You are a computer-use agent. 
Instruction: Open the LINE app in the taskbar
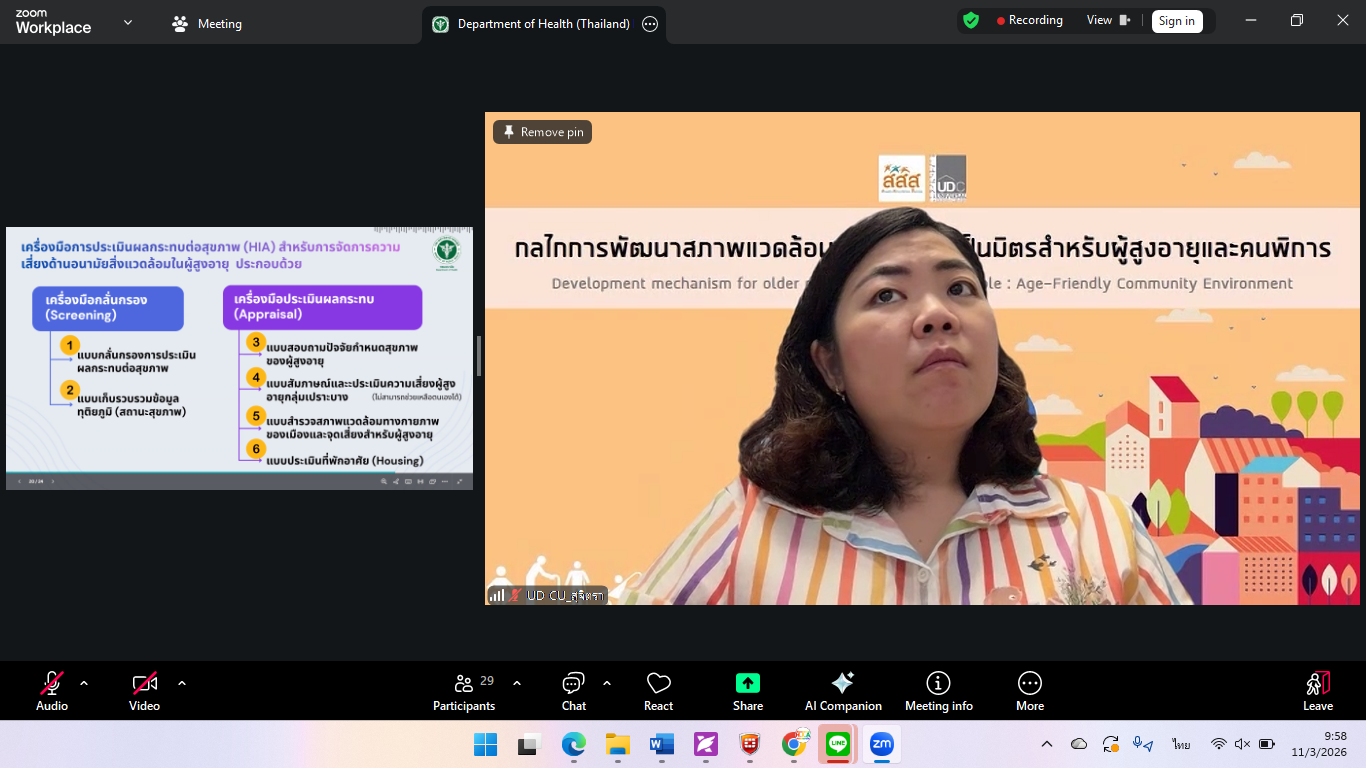pyautogui.click(x=837, y=744)
